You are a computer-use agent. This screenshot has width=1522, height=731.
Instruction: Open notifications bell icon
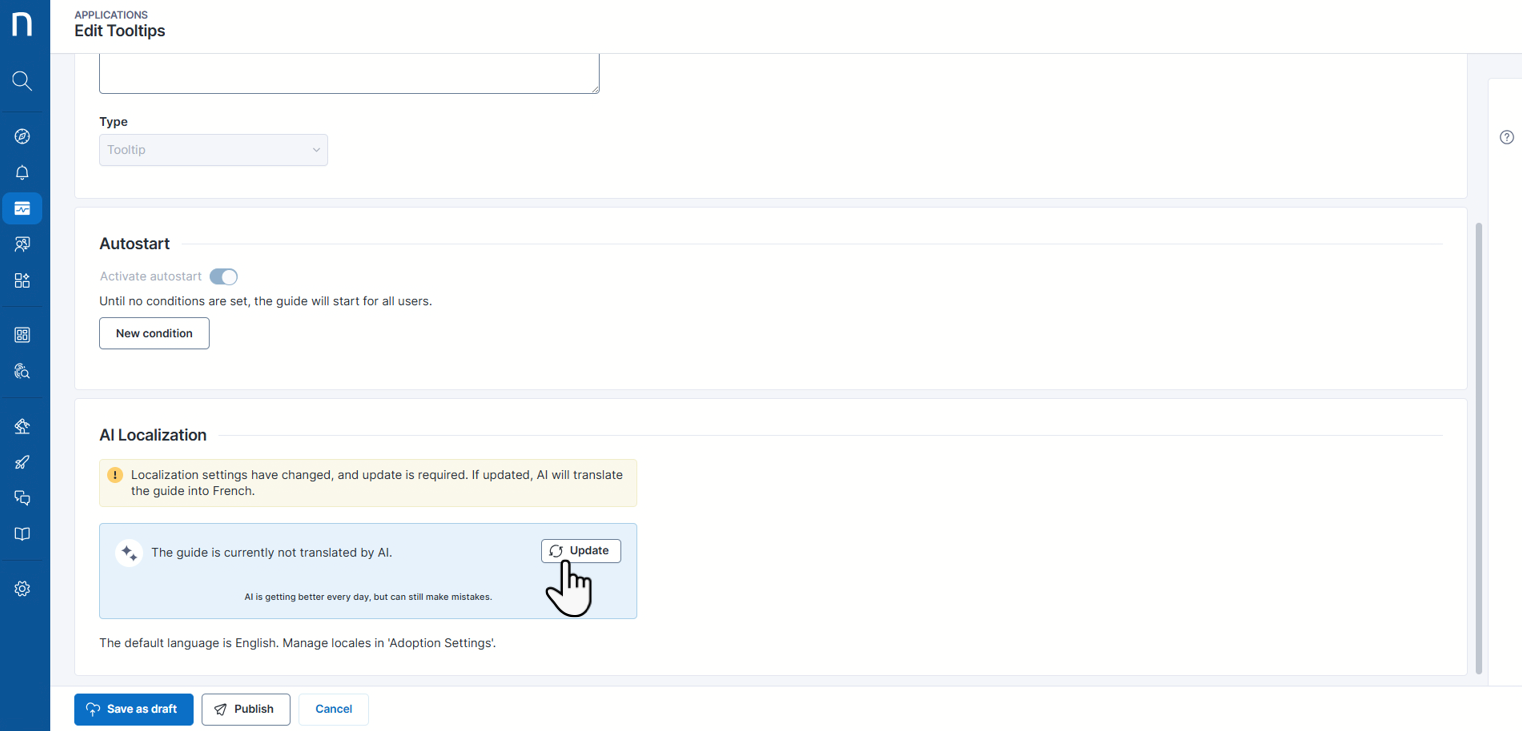22,172
